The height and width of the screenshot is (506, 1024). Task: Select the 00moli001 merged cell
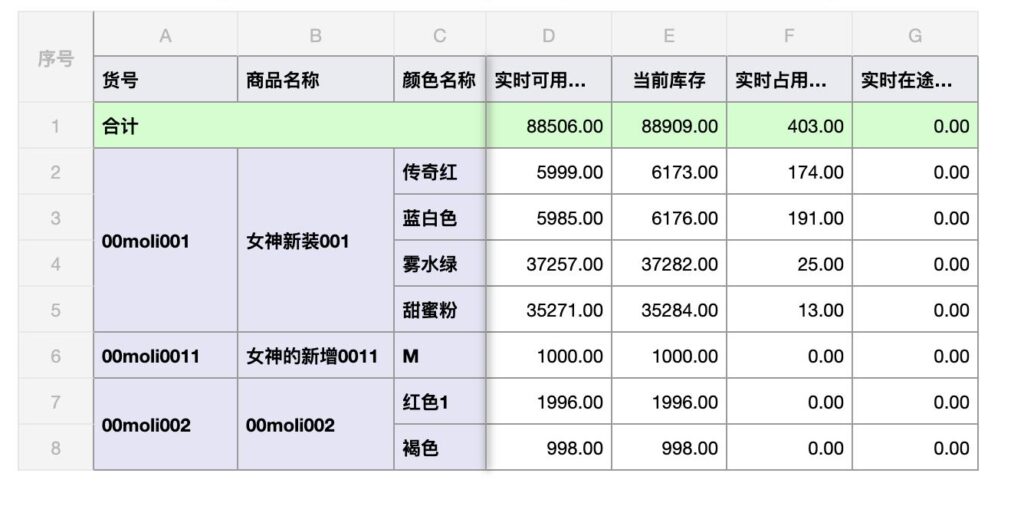tap(165, 240)
